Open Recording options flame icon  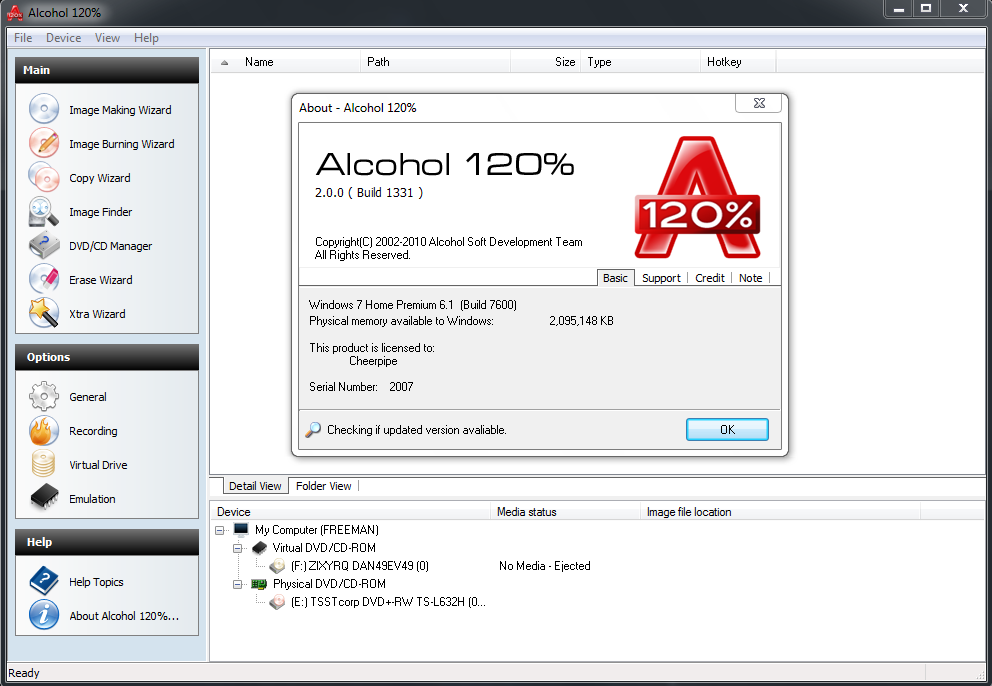coord(44,430)
